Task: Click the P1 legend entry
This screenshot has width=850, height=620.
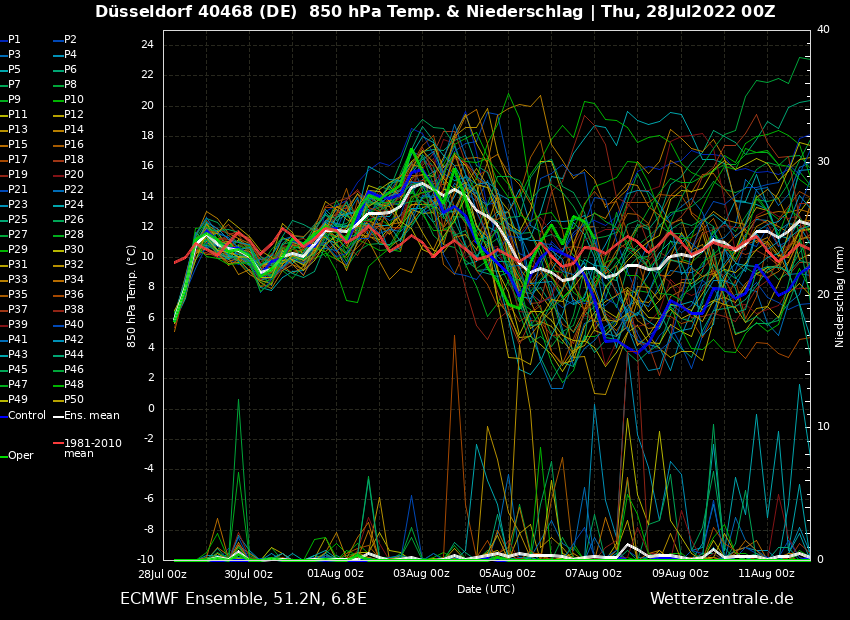Action: click(x=14, y=40)
